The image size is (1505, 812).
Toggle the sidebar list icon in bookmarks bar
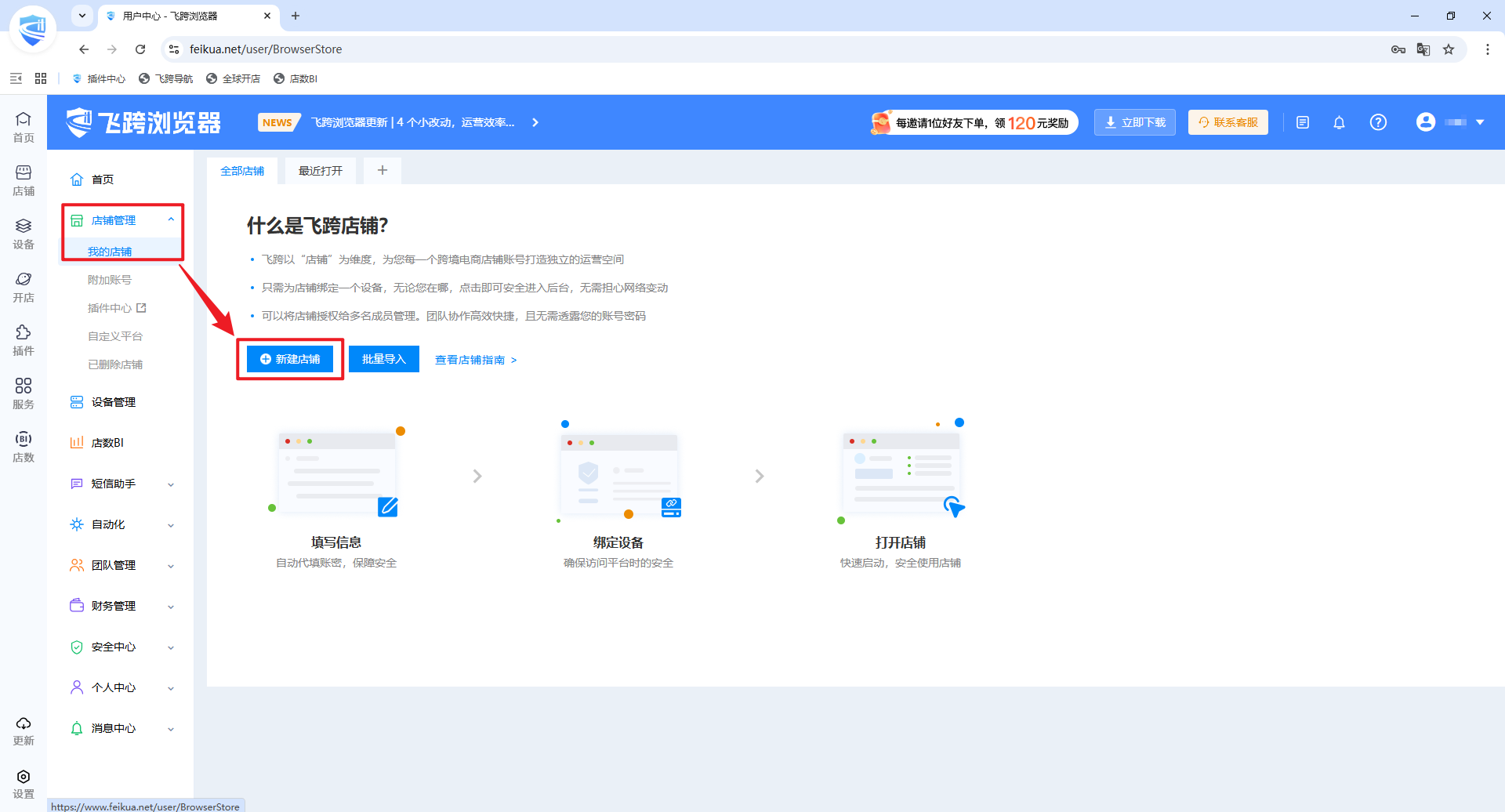pos(16,78)
